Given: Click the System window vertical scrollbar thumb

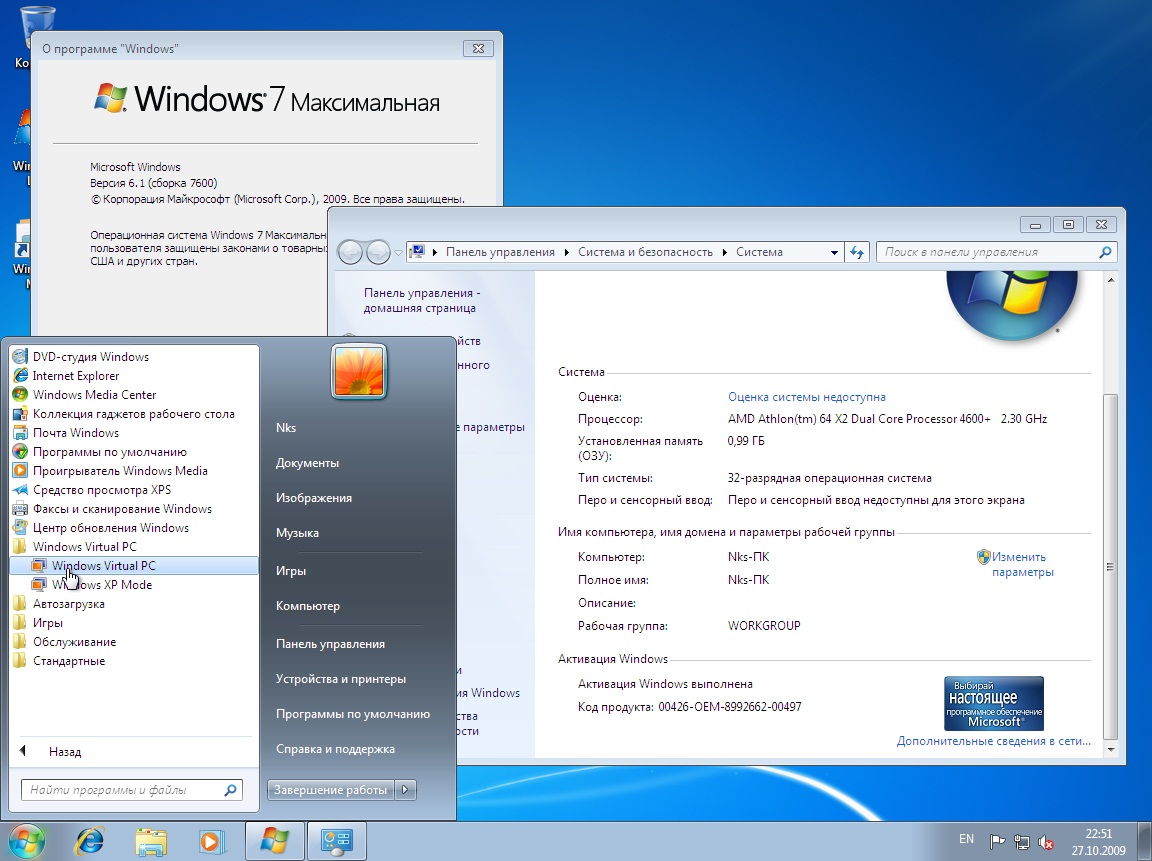Looking at the screenshot, I should [1110, 567].
